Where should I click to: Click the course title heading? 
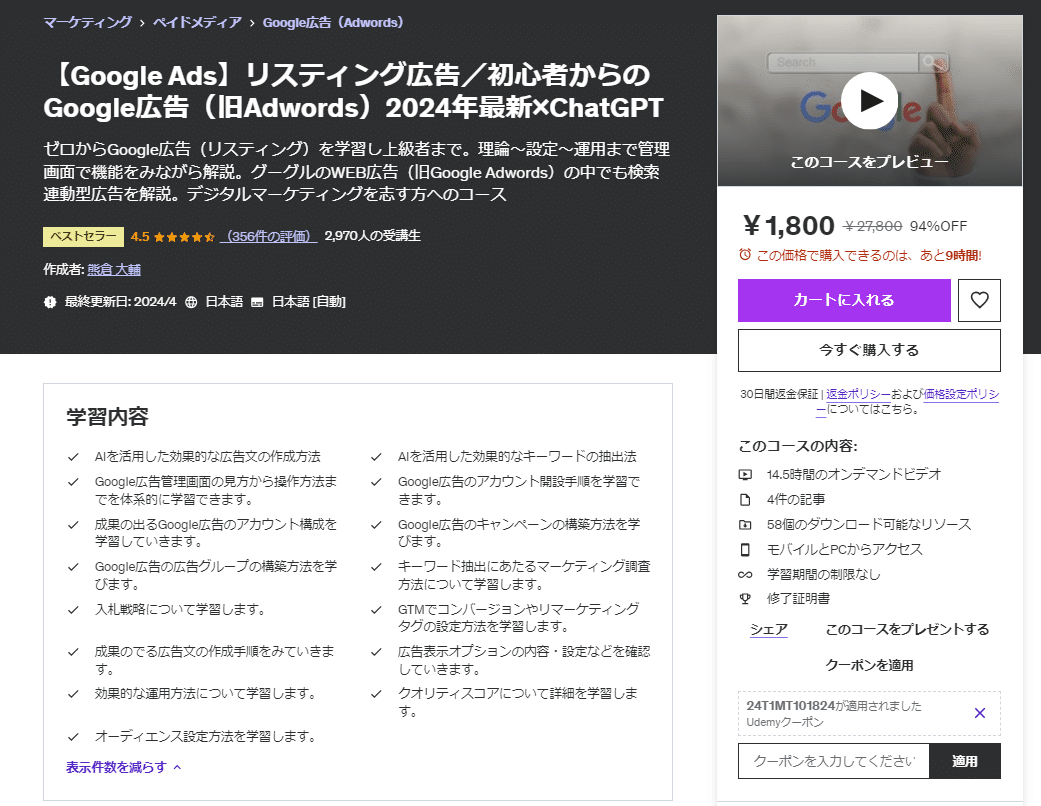(353, 91)
